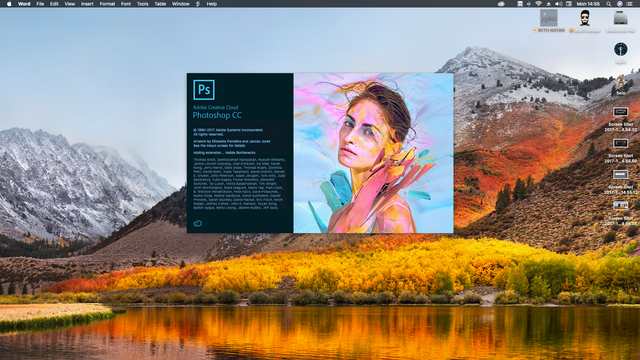Open the Table menu
This screenshot has width=640, height=360.
point(160,4)
